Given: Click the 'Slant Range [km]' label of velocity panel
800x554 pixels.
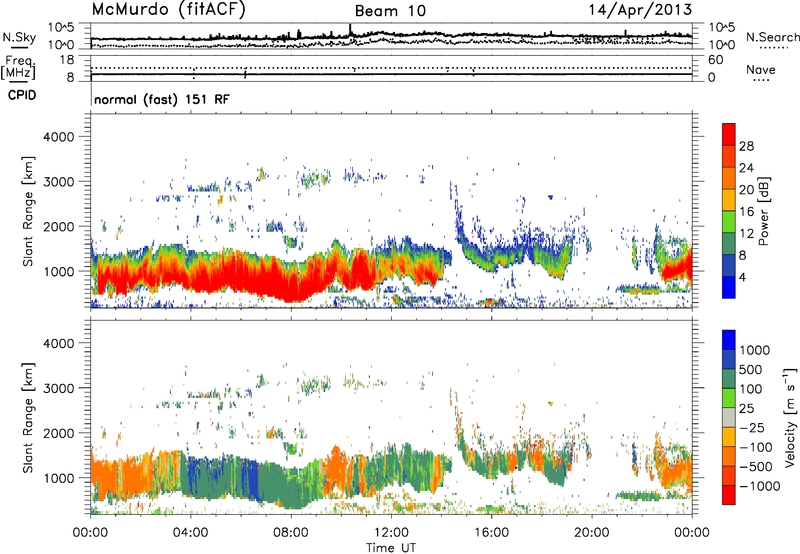Looking at the screenshot, I should [x=28, y=418].
